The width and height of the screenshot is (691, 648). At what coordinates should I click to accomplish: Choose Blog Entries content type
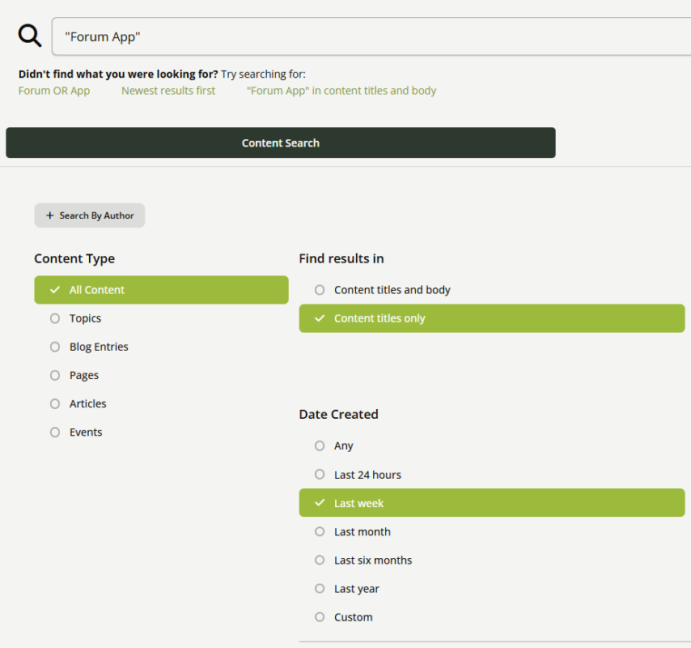point(98,347)
